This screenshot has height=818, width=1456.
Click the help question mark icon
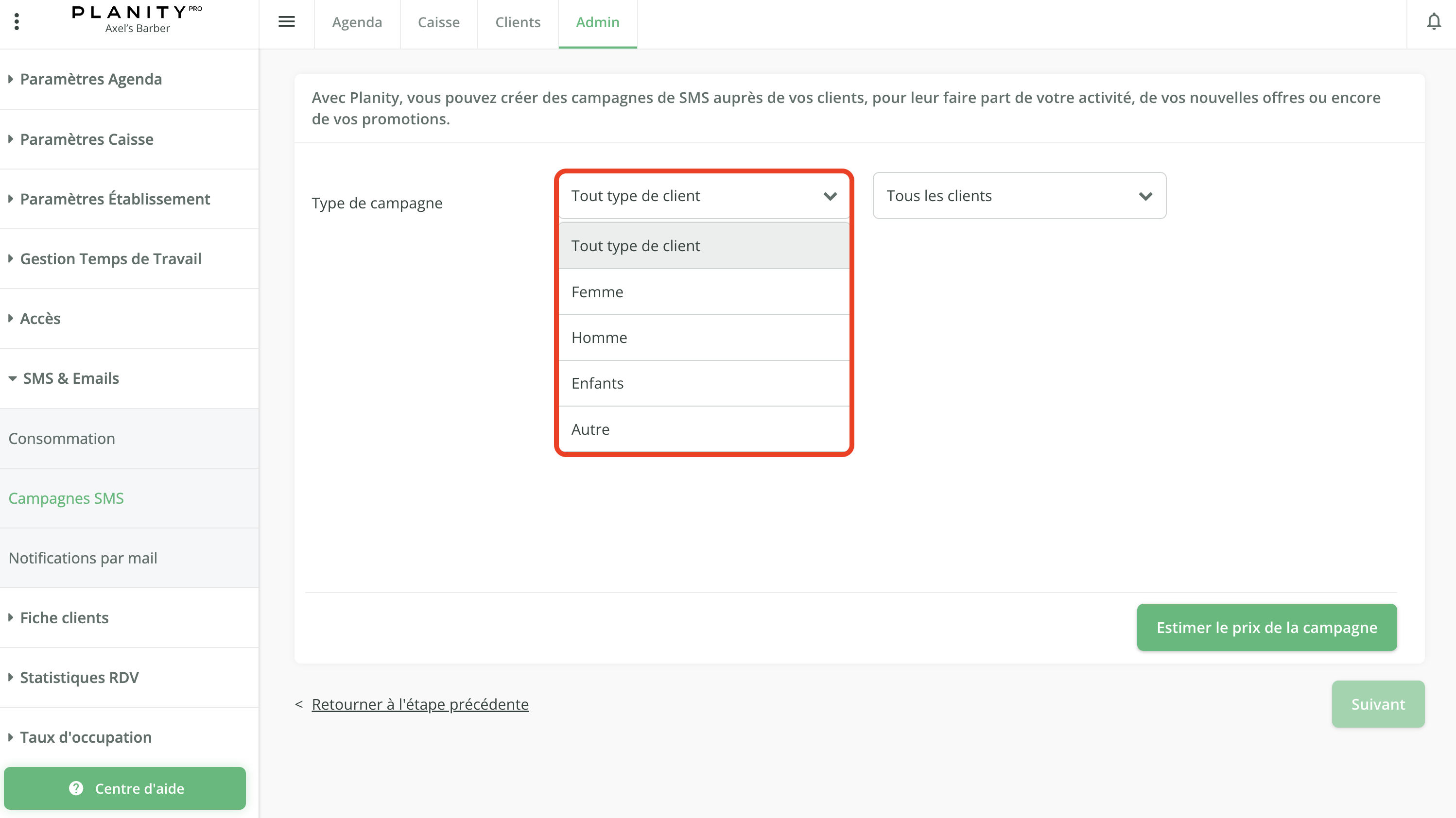76,788
